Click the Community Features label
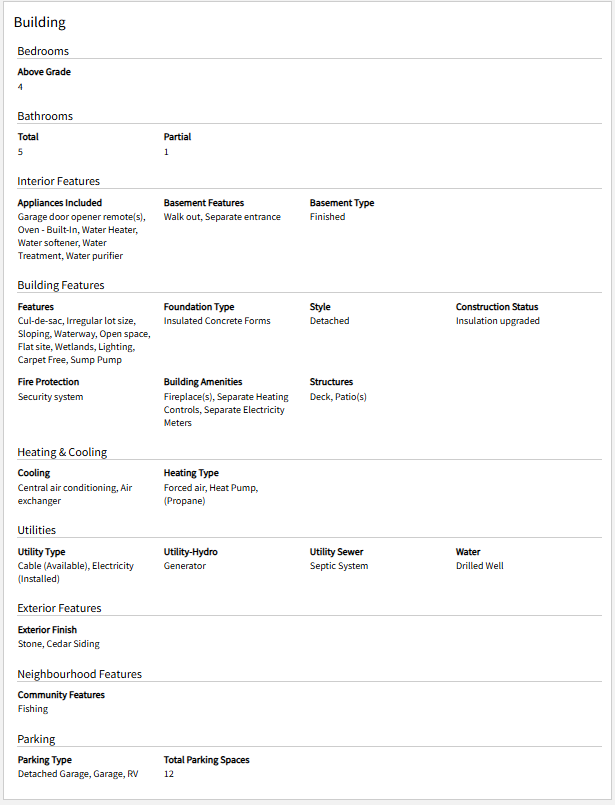The height and width of the screenshot is (805, 615). pyautogui.click(x=61, y=695)
